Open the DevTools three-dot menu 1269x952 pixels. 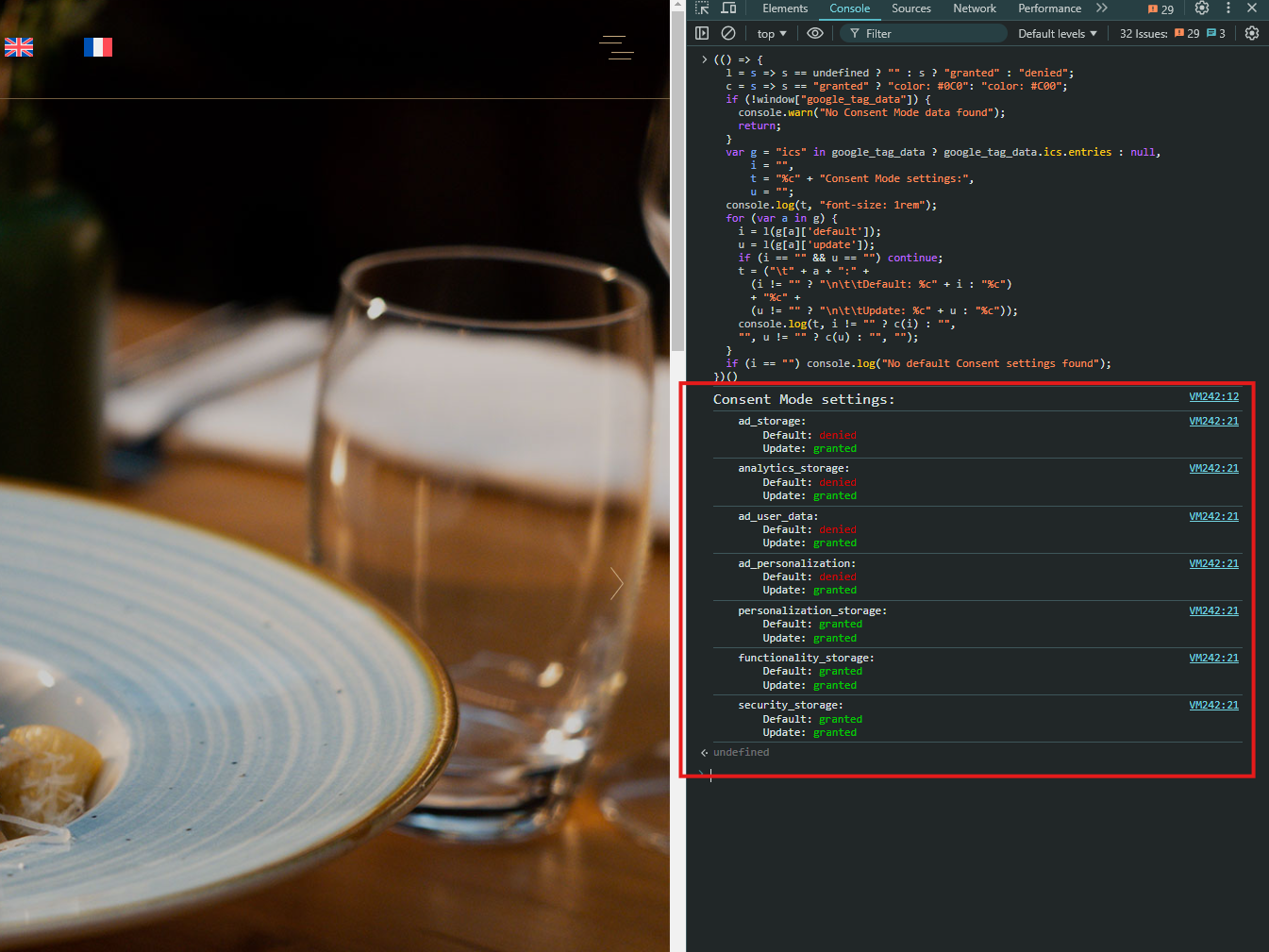[1227, 8]
